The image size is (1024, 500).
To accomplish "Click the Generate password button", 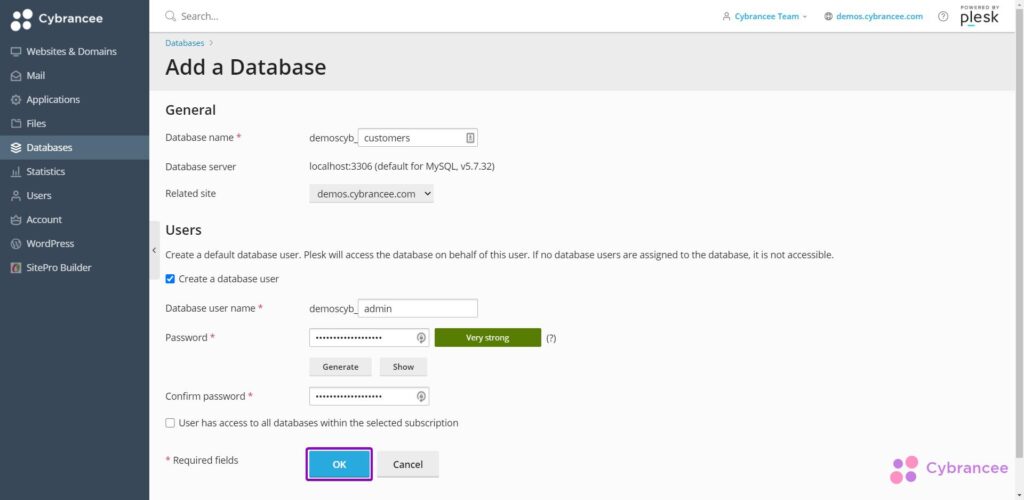I will pyautogui.click(x=340, y=367).
